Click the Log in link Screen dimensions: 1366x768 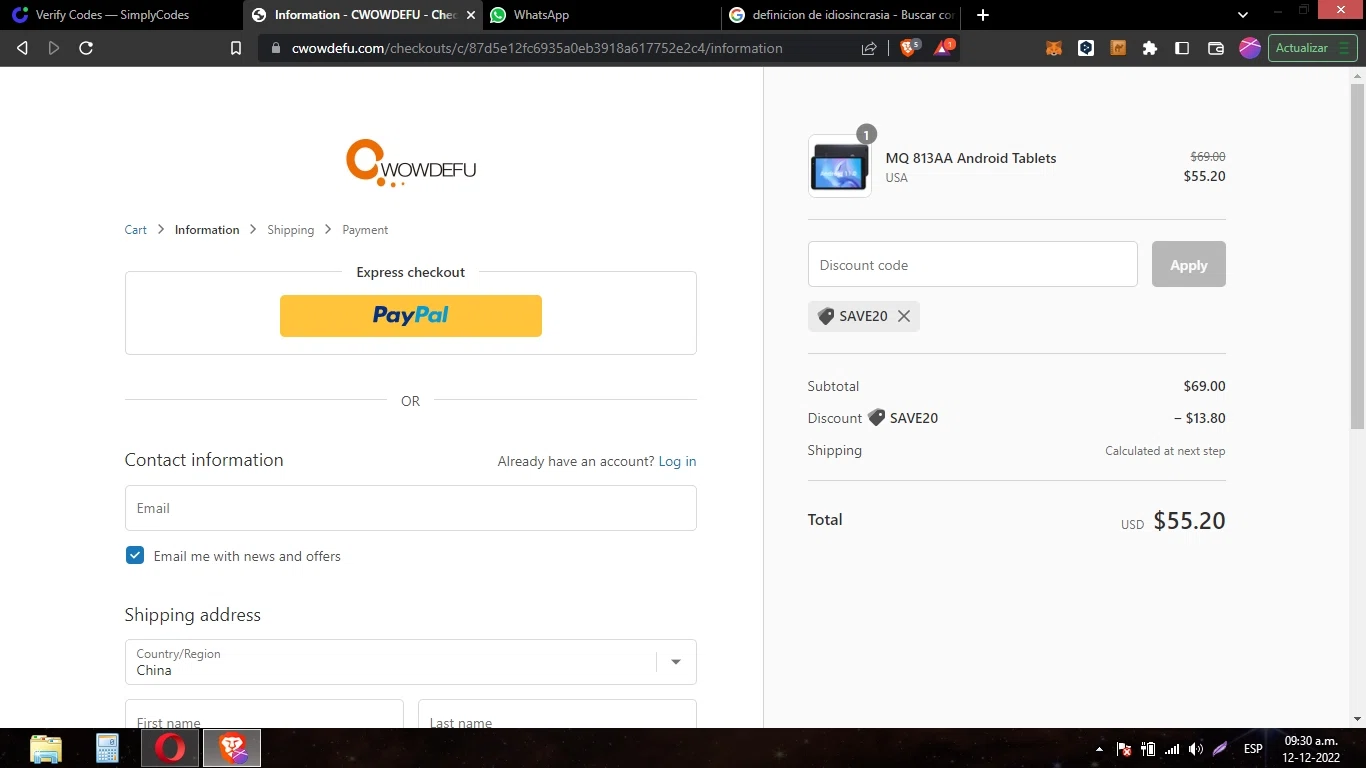tap(677, 461)
